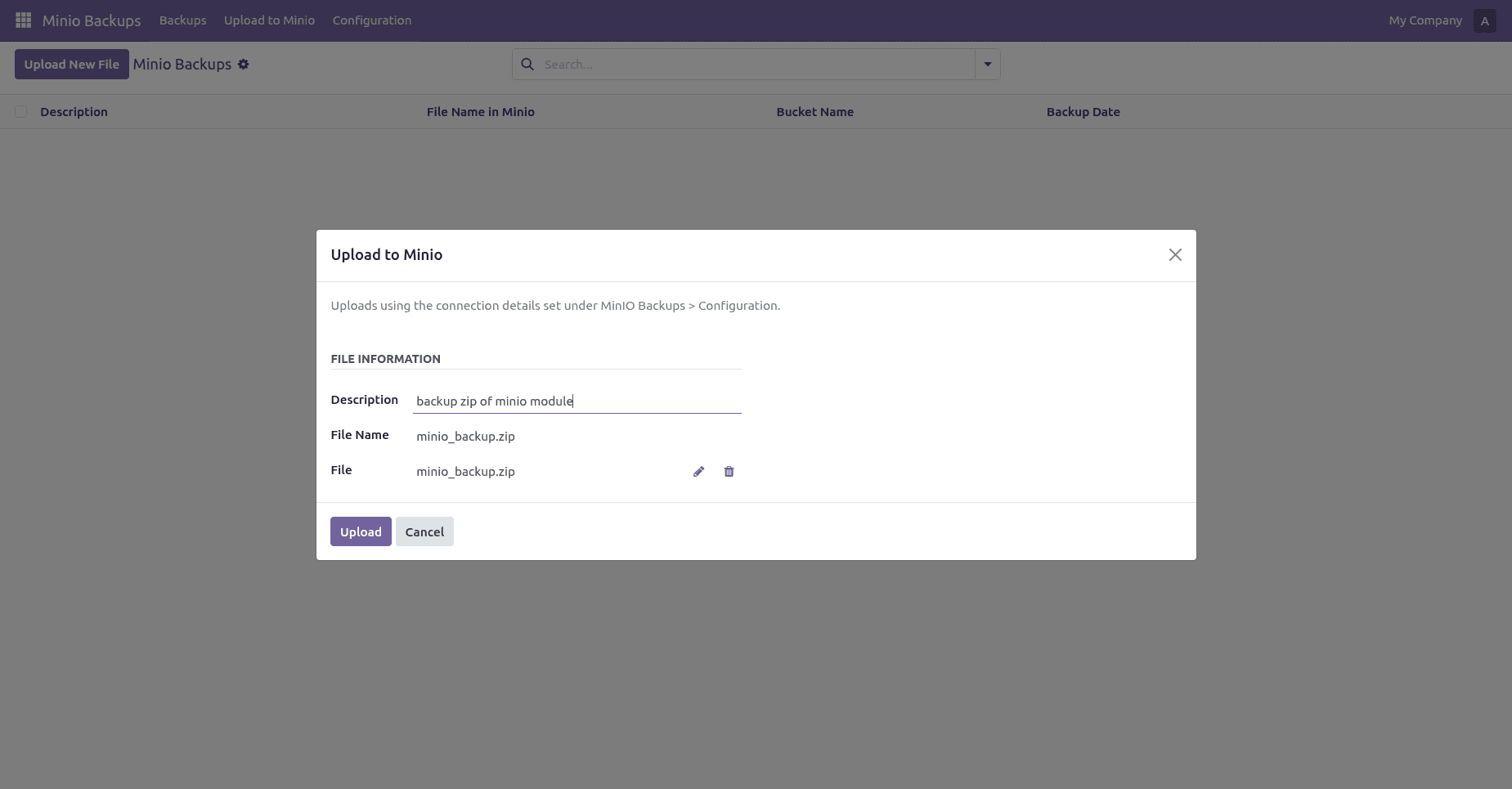Sort by Backup Date column header
The image size is (1512, 789).
(x=1083, y=112)
